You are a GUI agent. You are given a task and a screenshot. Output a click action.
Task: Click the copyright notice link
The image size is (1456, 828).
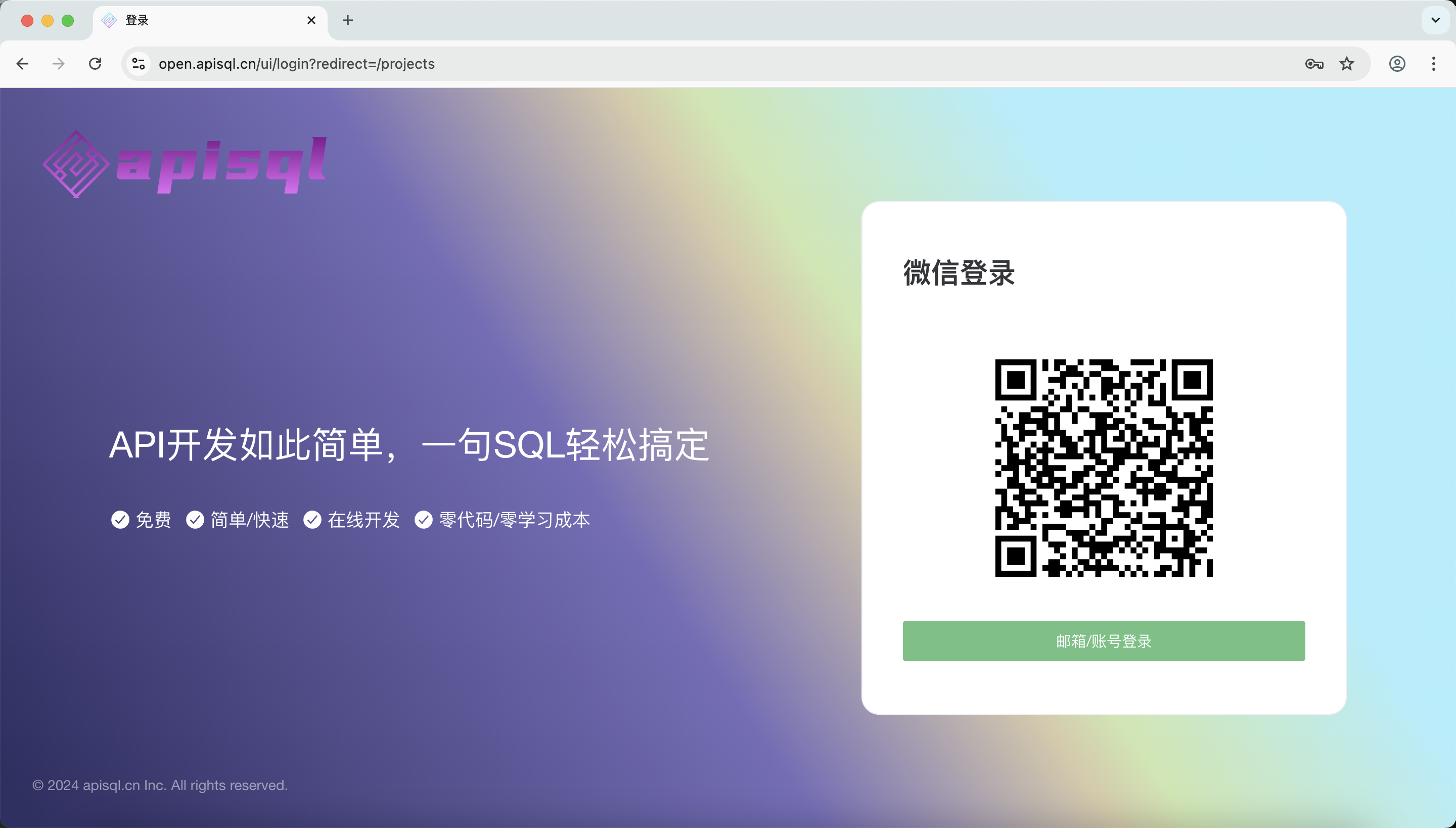tap(161, 786)
